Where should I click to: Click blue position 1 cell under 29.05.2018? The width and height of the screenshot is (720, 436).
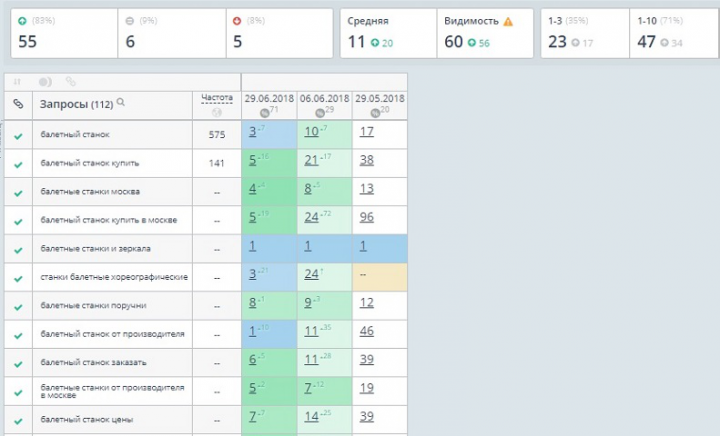(380, 248)
